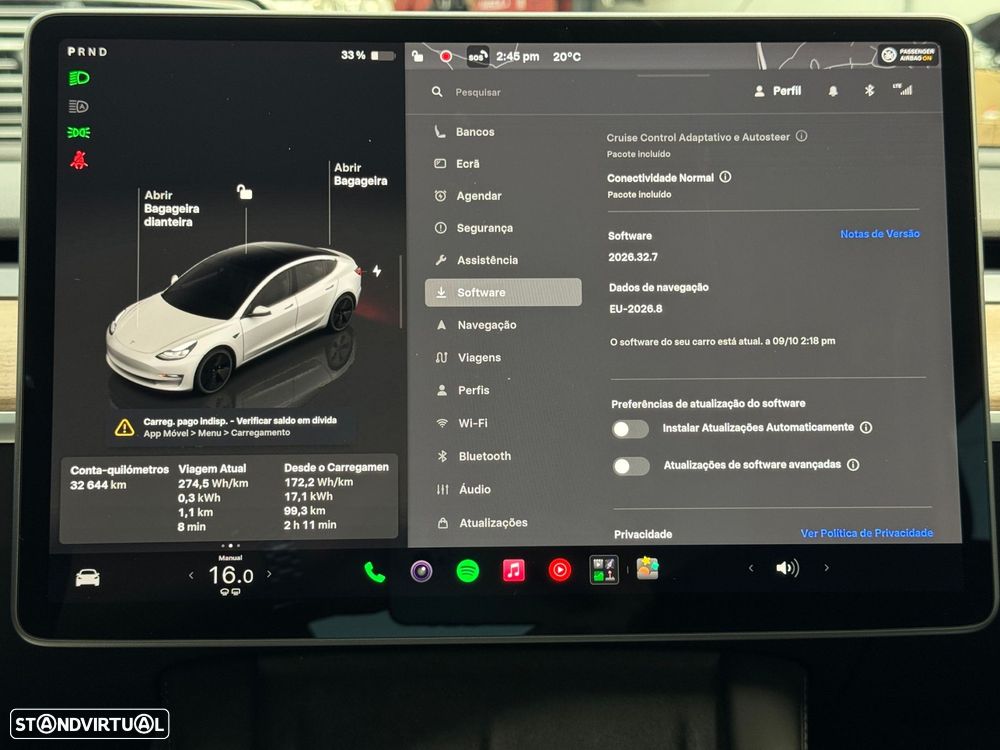Enable Atualizações de software avançadas switch
The height and width of the screenshot is (750, 1000).
(631, 466)
